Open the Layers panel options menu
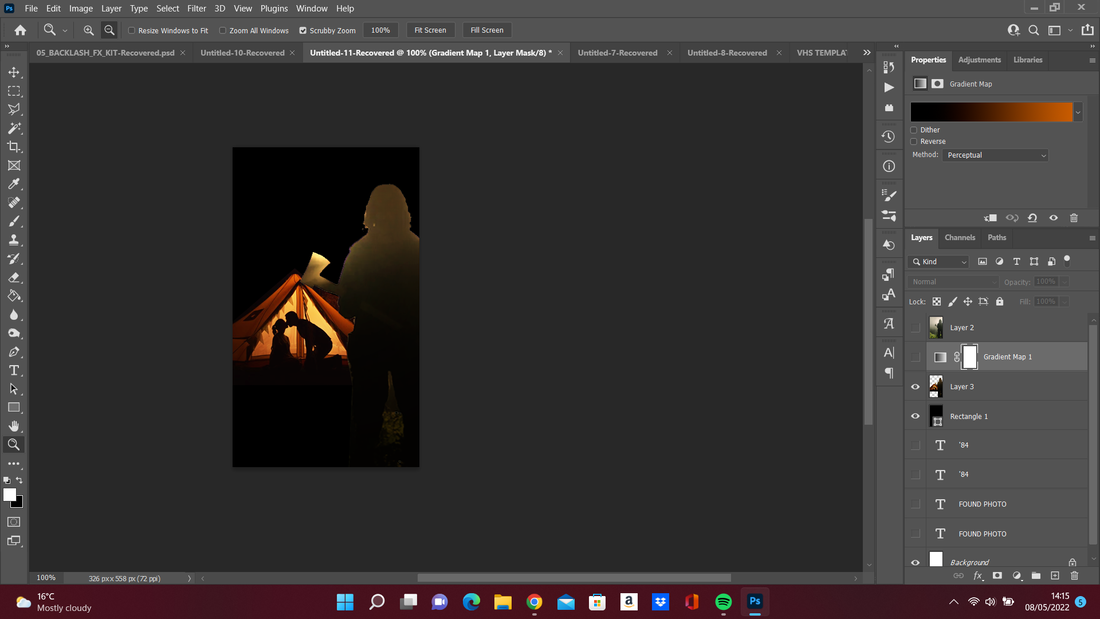 1092,238
